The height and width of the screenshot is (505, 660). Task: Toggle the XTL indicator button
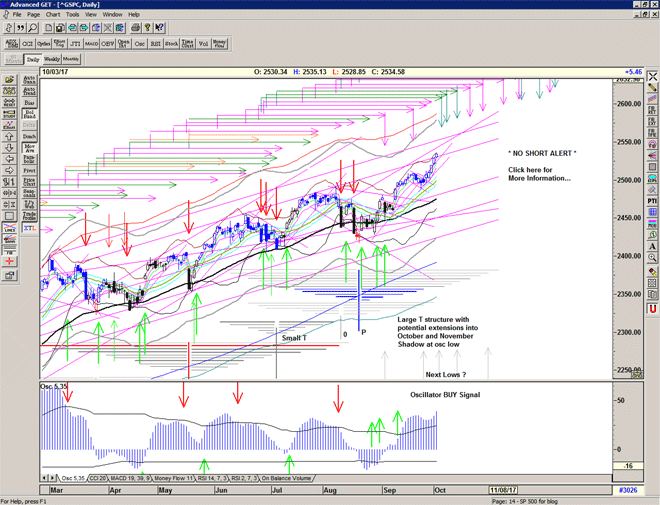pyautogui.click(x=29, y=228)
